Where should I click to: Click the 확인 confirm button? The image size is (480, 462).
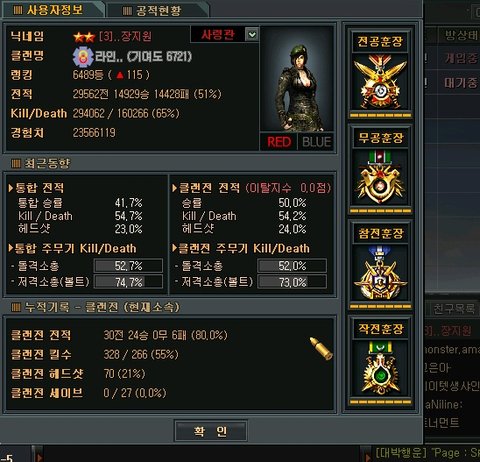click(x=211, y=431)
